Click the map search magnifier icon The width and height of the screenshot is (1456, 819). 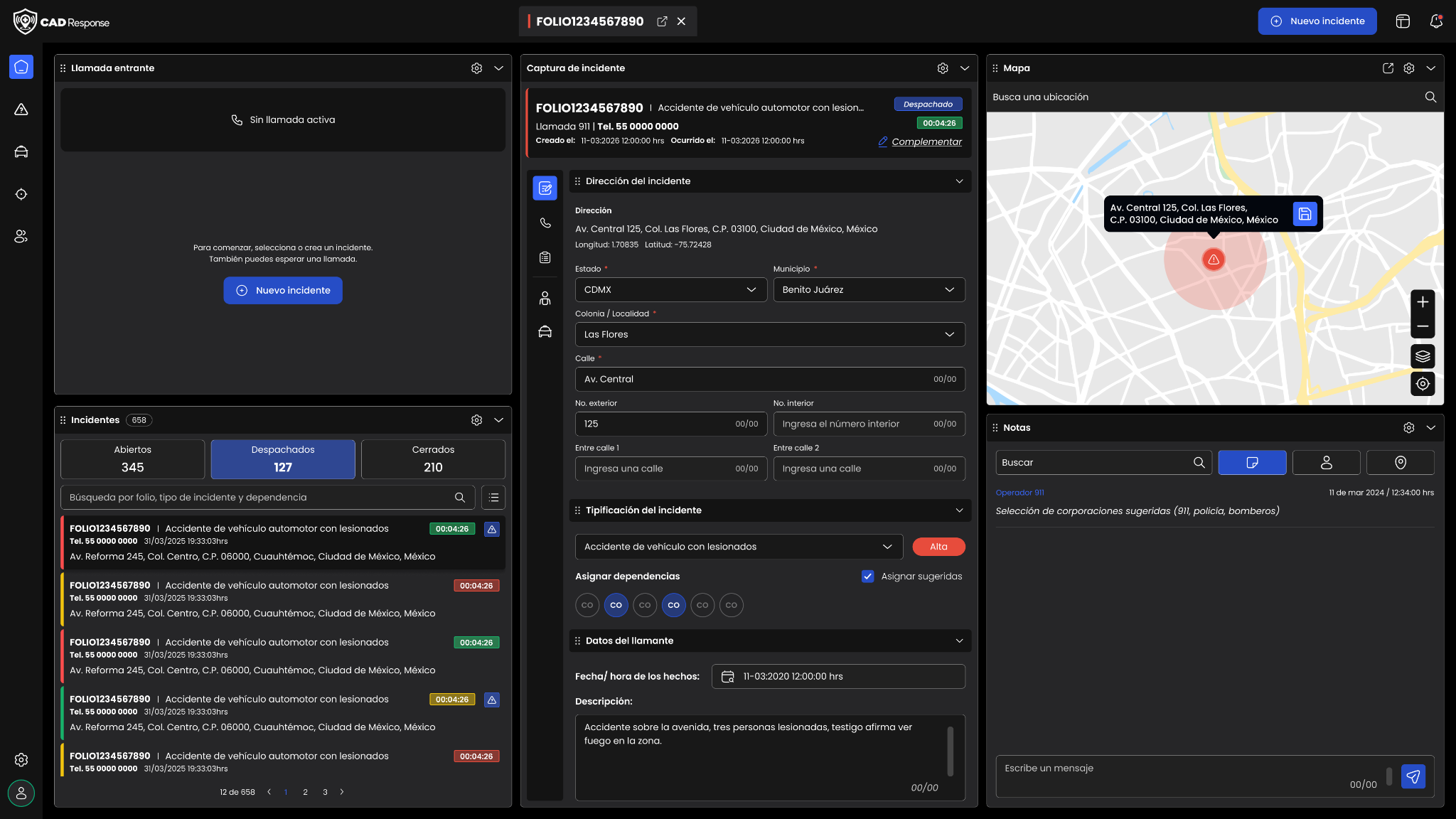(1430, 97)
